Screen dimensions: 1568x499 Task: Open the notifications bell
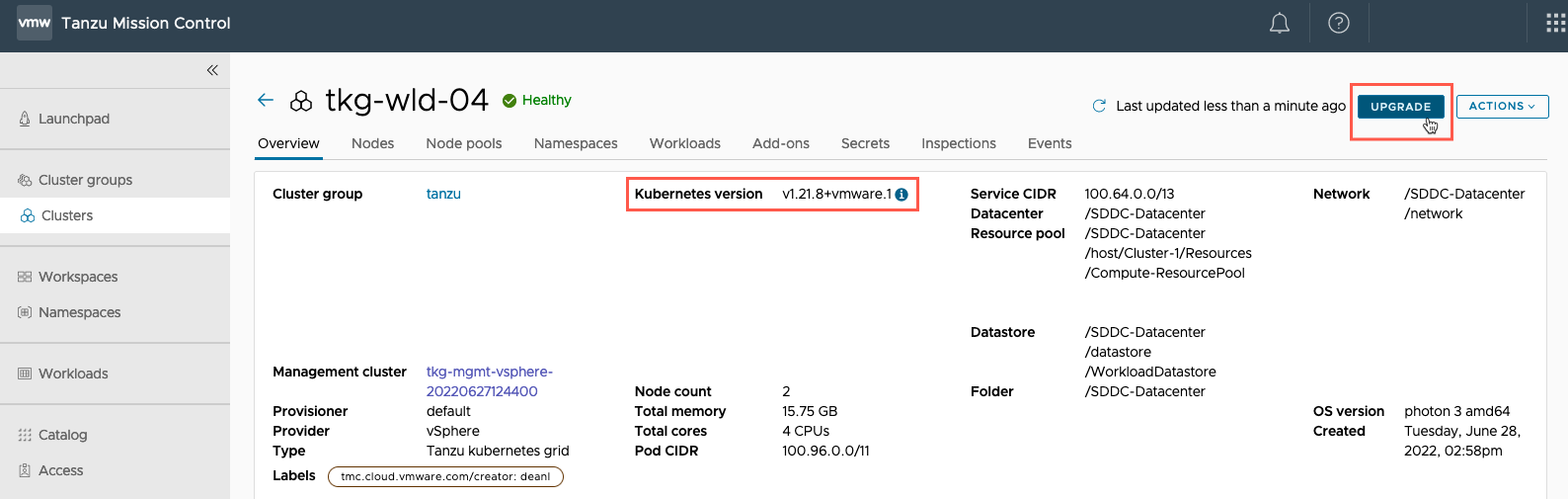point(1280,23)
